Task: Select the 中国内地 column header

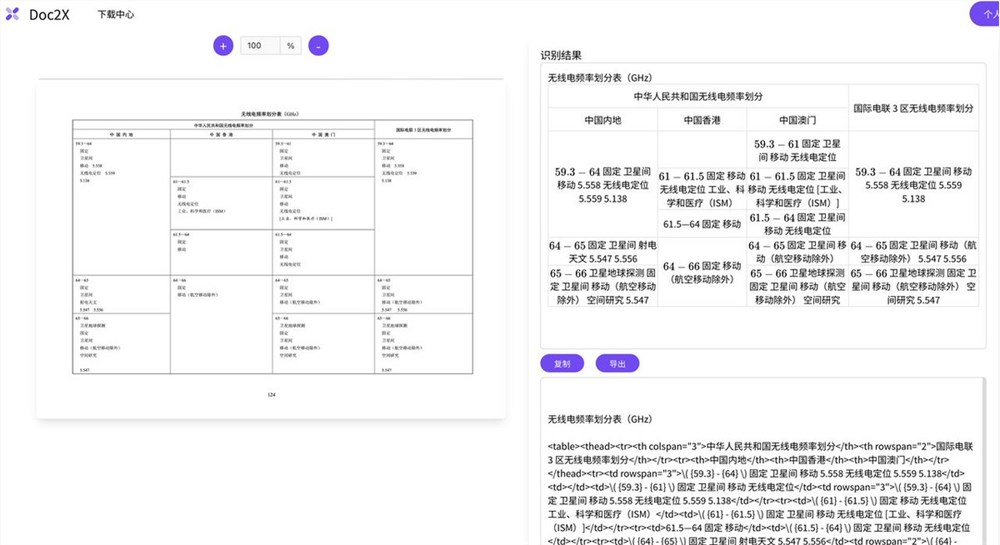Action: click(x=603, y=120)
